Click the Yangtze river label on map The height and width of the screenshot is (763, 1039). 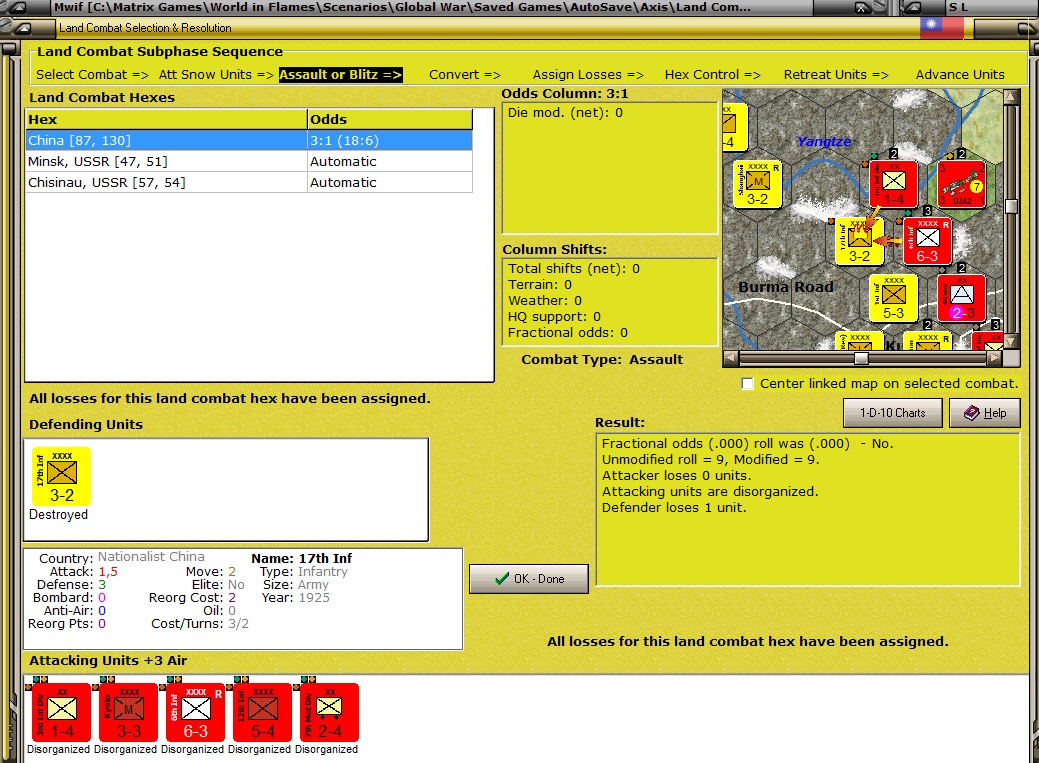coord(824,141)
